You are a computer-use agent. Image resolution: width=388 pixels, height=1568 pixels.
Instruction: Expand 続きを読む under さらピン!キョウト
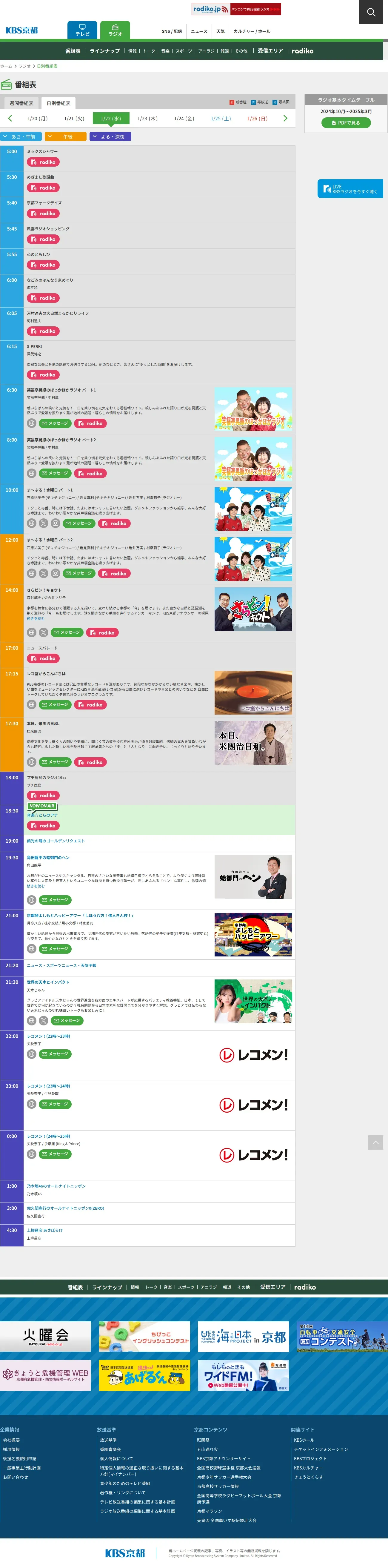pos(35,618)
